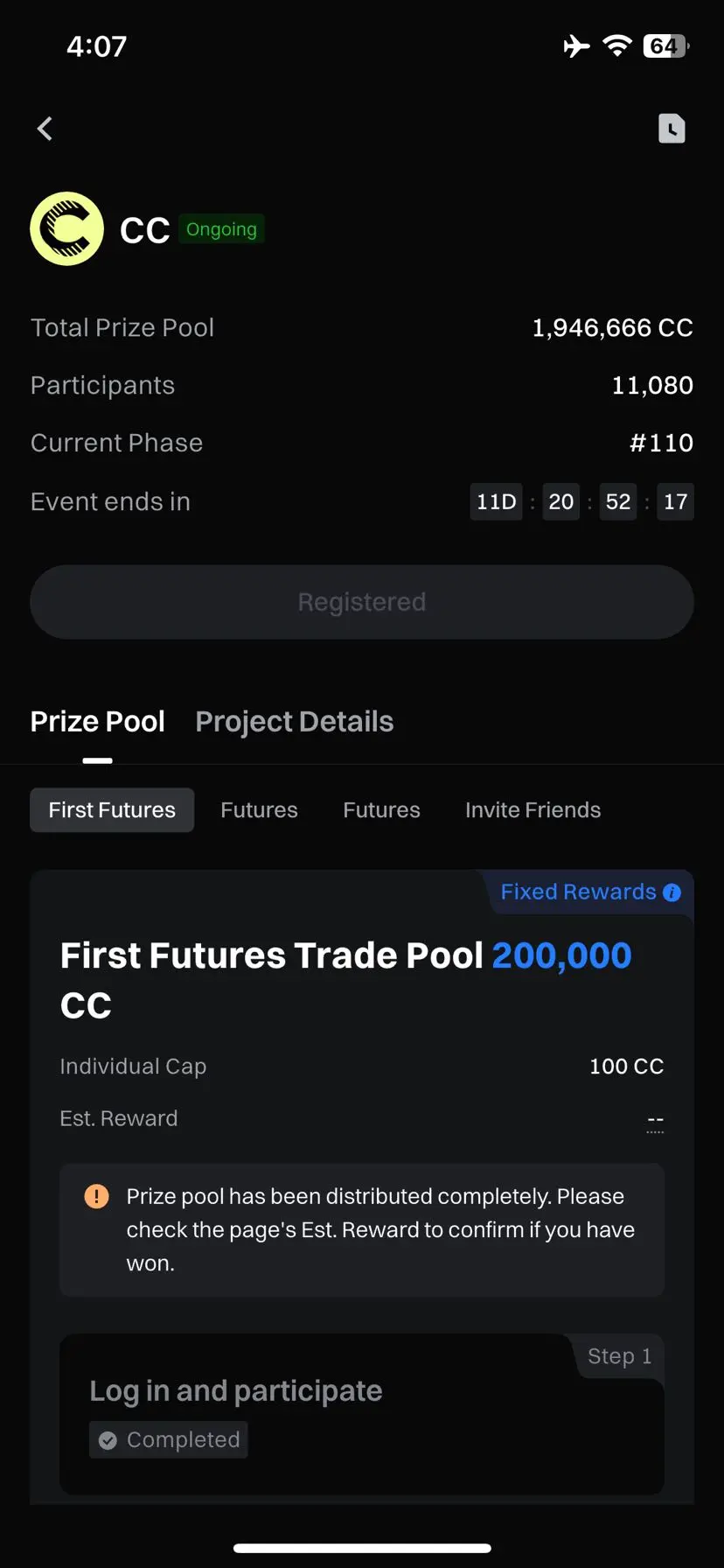Tap the yellow CC coin logo
The width and height of the screenshot is (724, 1568).
[67, 228]
